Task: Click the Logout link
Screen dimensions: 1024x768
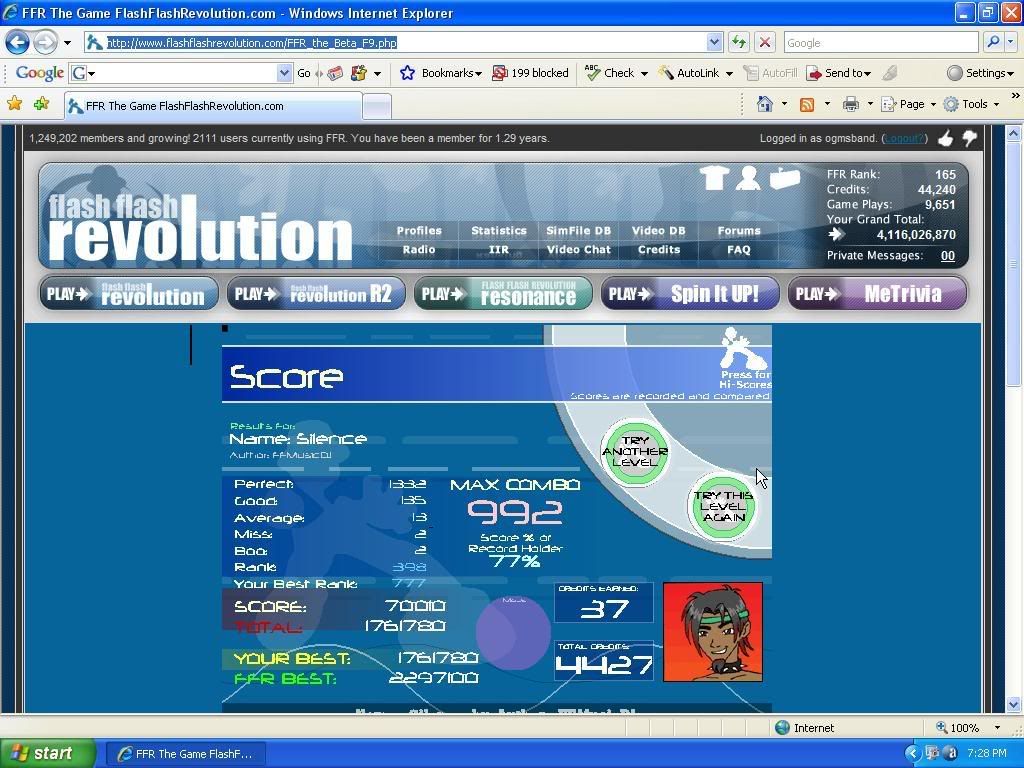Action: [x=904, y=139]
